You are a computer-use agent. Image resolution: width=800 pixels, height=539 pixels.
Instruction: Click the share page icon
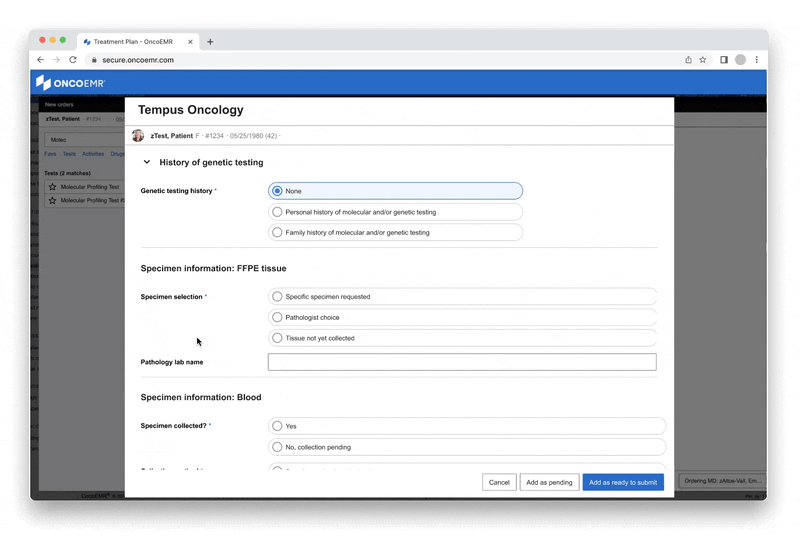point(688,60)
